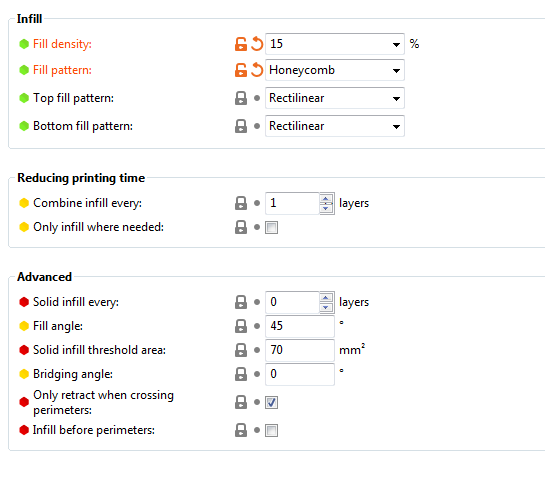Click the lock icon next to Combine infill every
This screenshot has height=481, width=545.
pyautogui.click(x=241, y=203)
